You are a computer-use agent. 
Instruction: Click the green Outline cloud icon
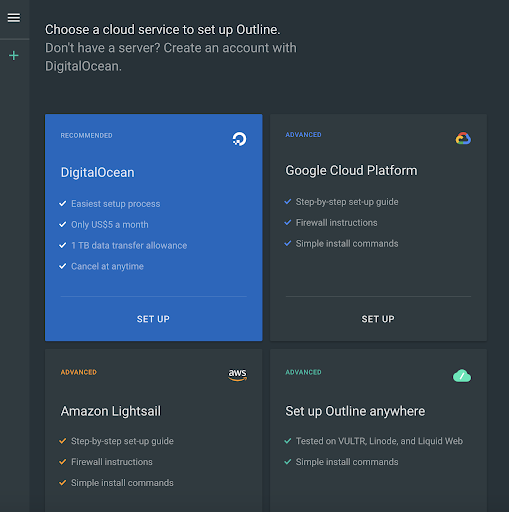coord(462,376)
